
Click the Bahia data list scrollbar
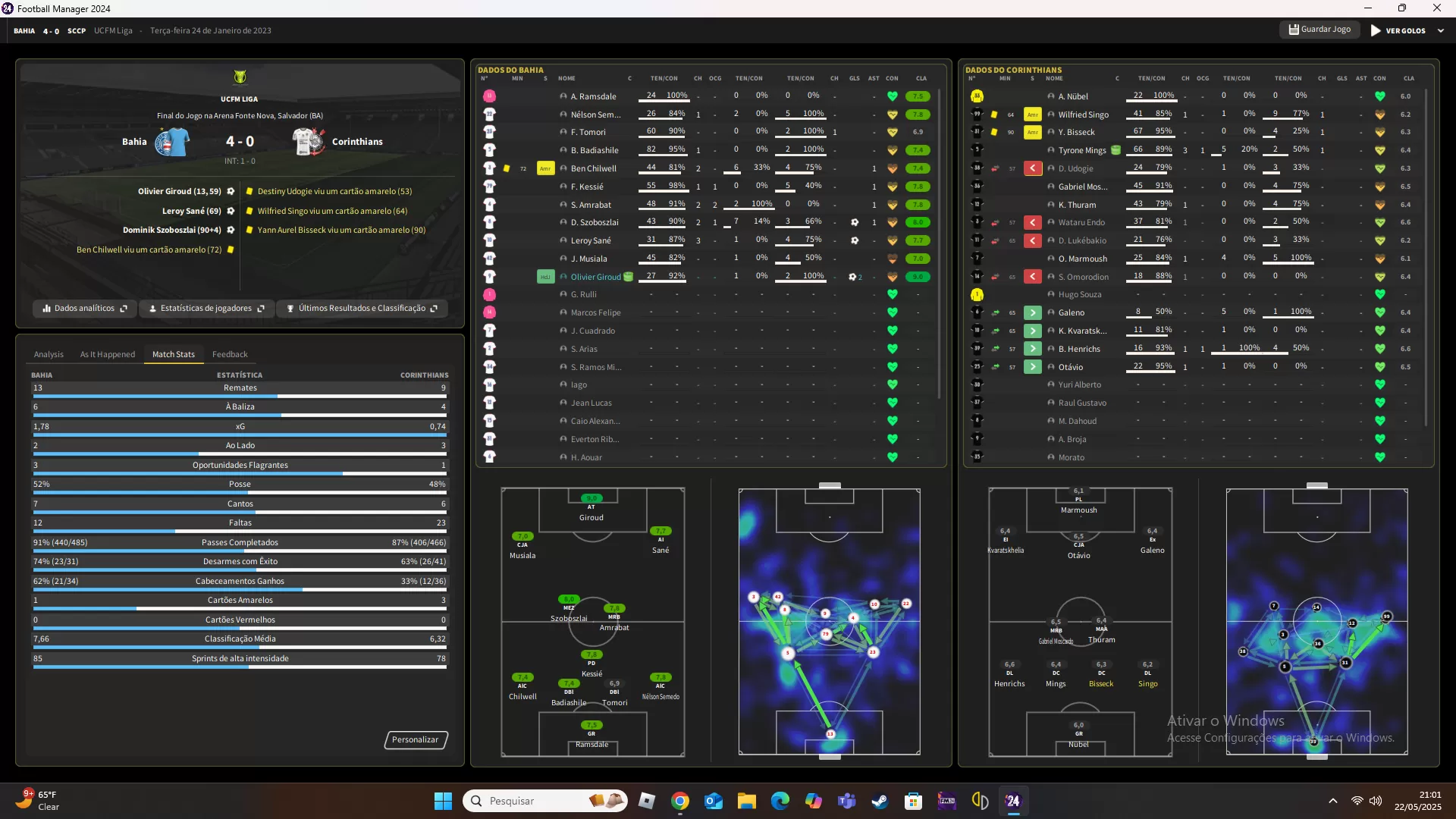940,243
